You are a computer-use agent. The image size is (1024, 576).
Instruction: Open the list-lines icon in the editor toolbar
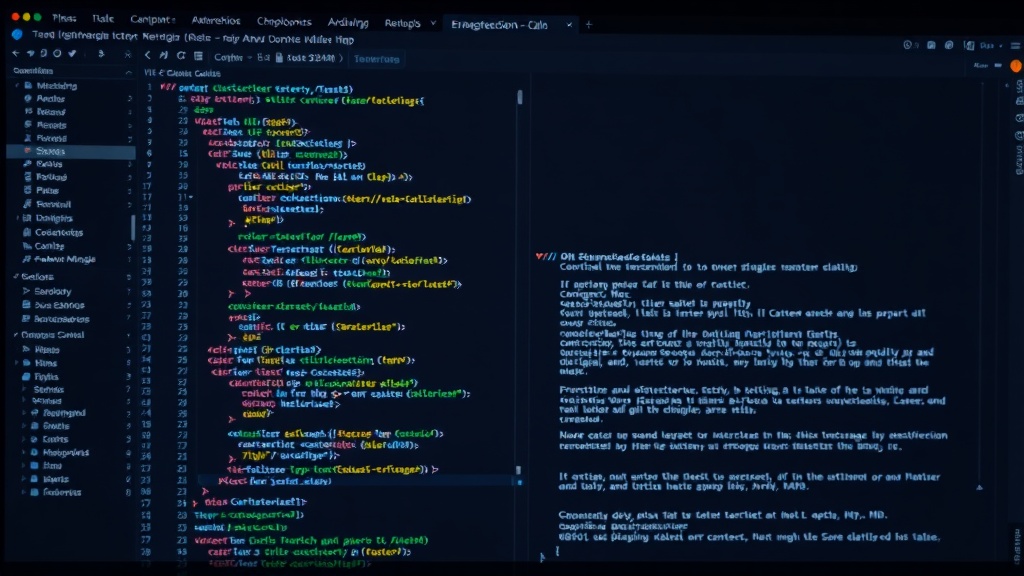point(199,56)
